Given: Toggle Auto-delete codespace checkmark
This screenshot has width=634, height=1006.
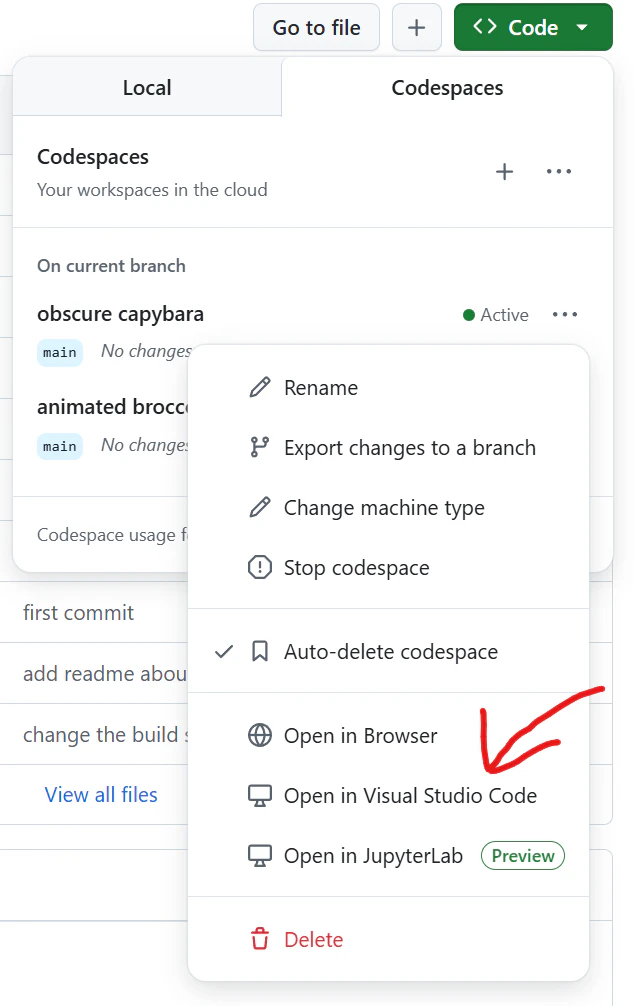Looking at the screenshot, I should [x=224, y=652].
